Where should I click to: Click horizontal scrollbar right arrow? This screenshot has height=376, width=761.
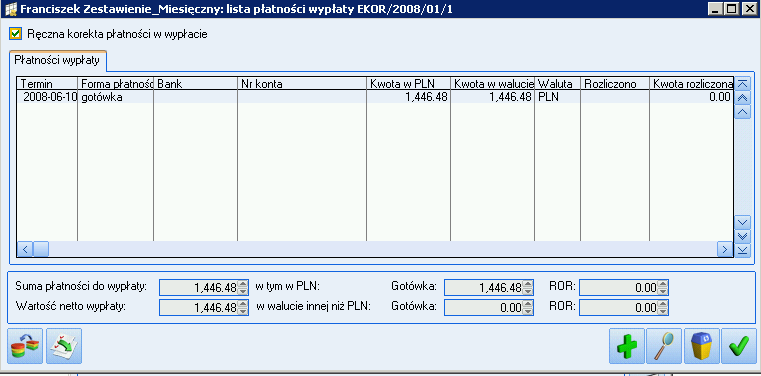pyautogui.click(x=725, y=249)
